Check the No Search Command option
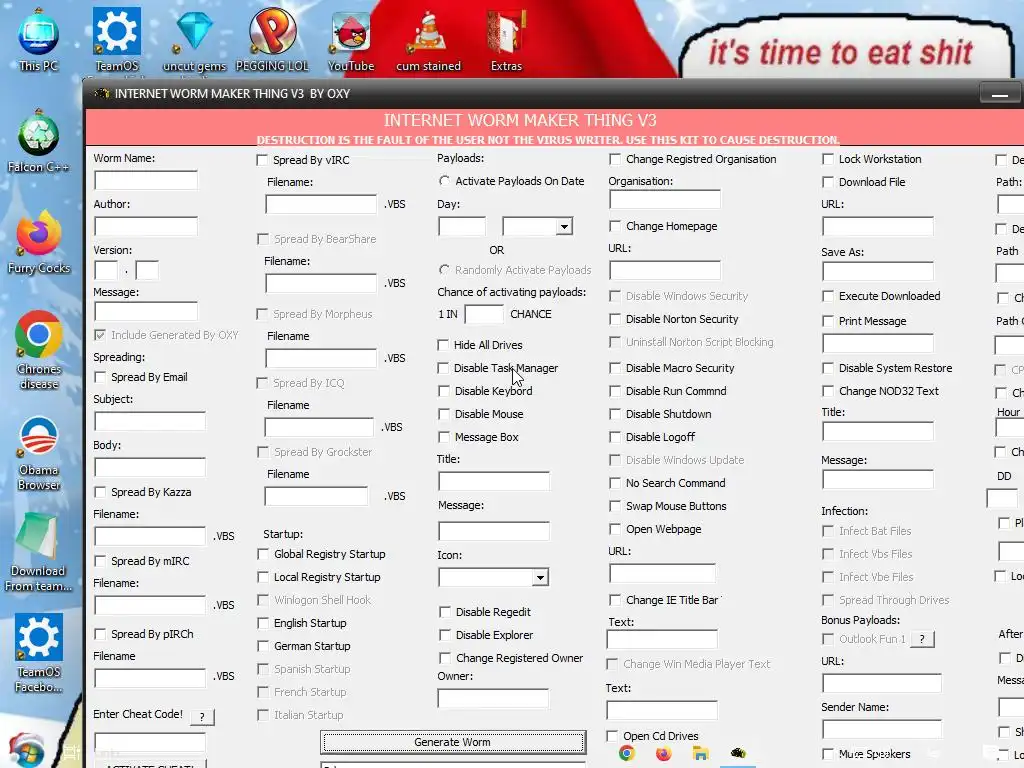The width and height of the screenshot is (1024, 768). pos(615,483)
